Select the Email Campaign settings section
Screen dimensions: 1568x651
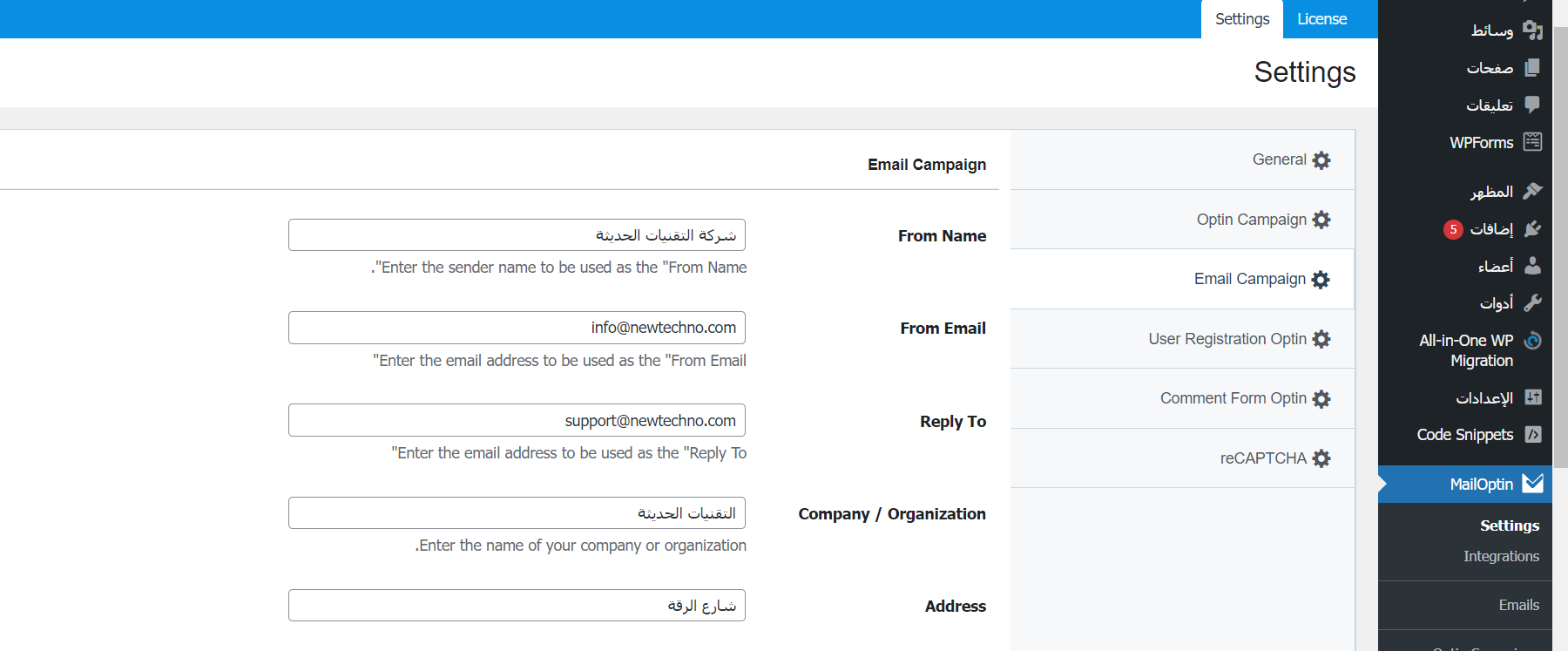1249,279
